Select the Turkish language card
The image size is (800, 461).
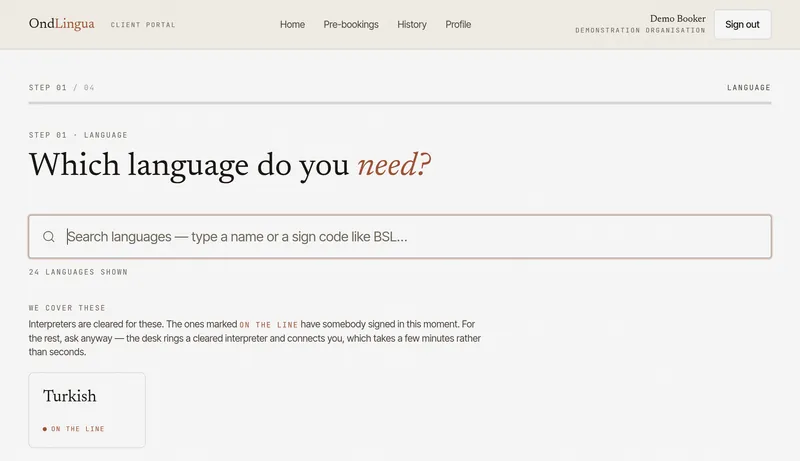coord(87,410)
